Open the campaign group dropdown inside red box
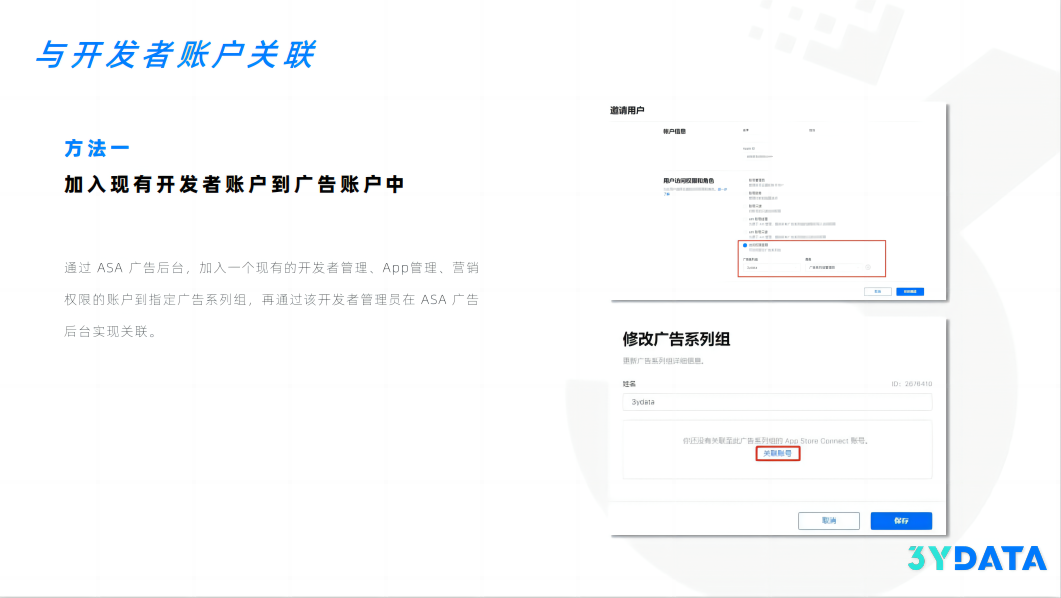Image resolution: width=1061 pixels, height=598 pixels. point(771,267)
